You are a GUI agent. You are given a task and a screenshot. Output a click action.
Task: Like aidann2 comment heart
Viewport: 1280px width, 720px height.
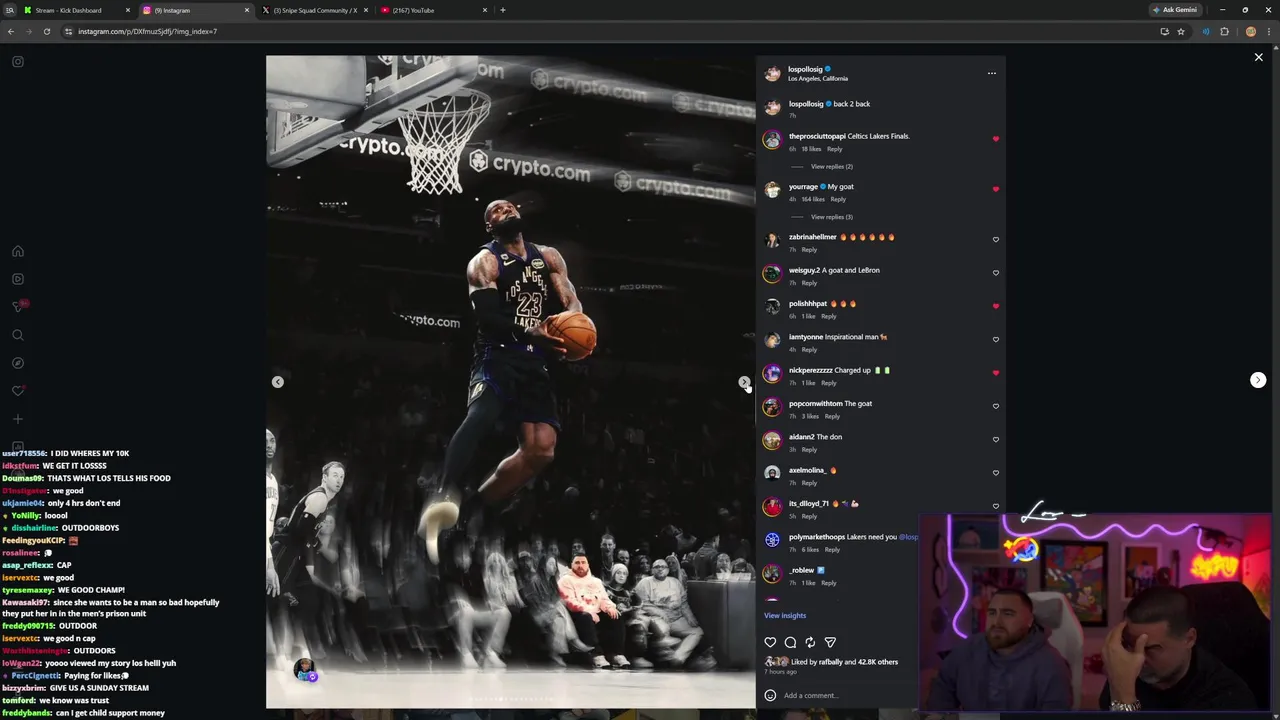[996, 439]
